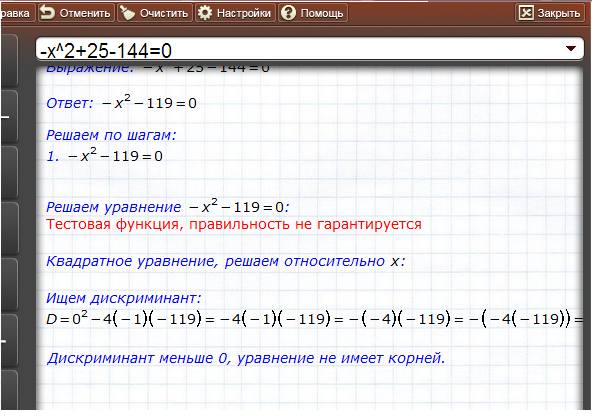Click the 'Дискриминант меньше 0' conclusion line

pyautogui.click(x=246, y=358)
